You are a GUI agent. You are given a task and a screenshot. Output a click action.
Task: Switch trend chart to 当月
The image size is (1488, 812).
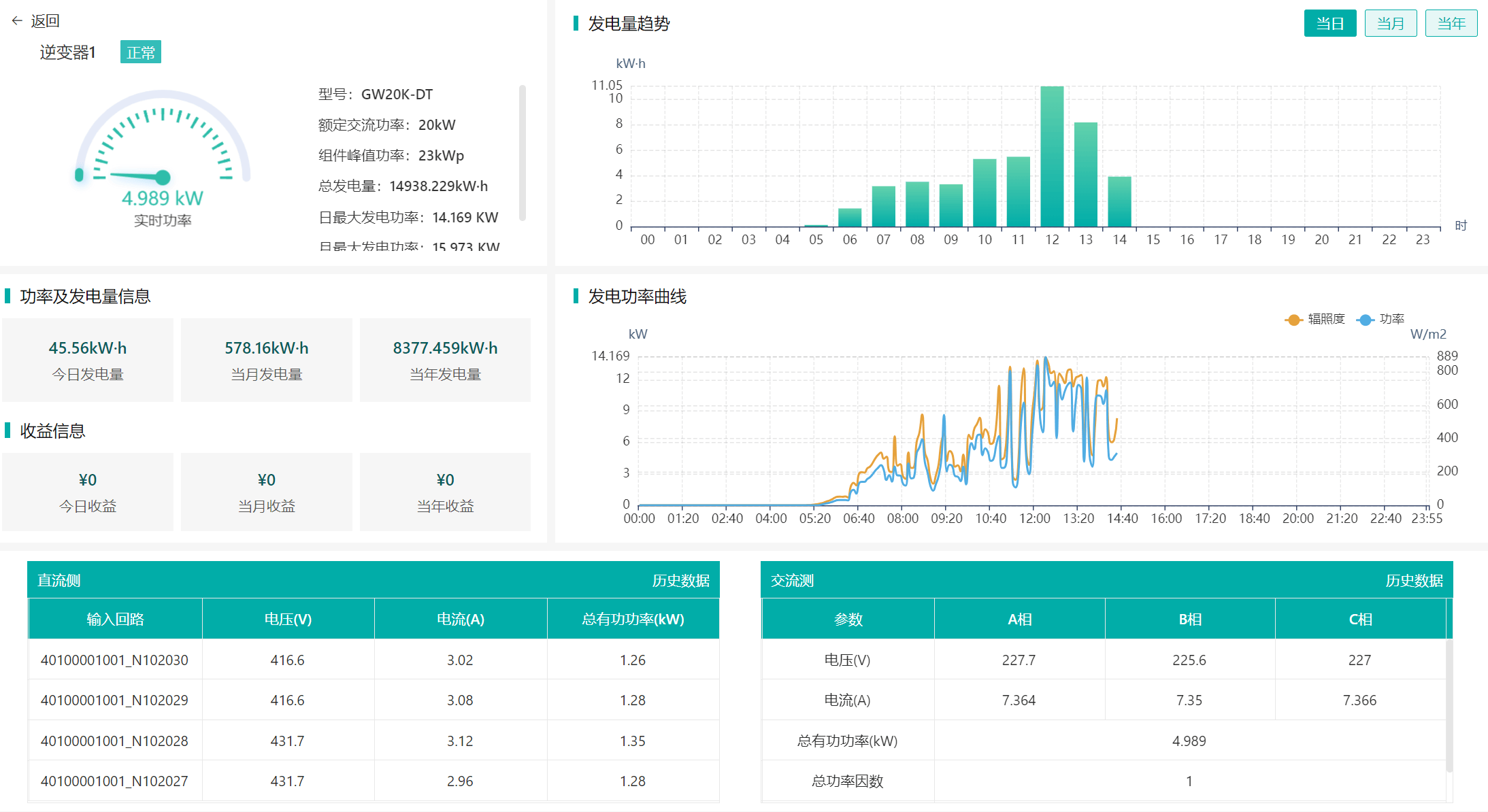point(1390,23)
